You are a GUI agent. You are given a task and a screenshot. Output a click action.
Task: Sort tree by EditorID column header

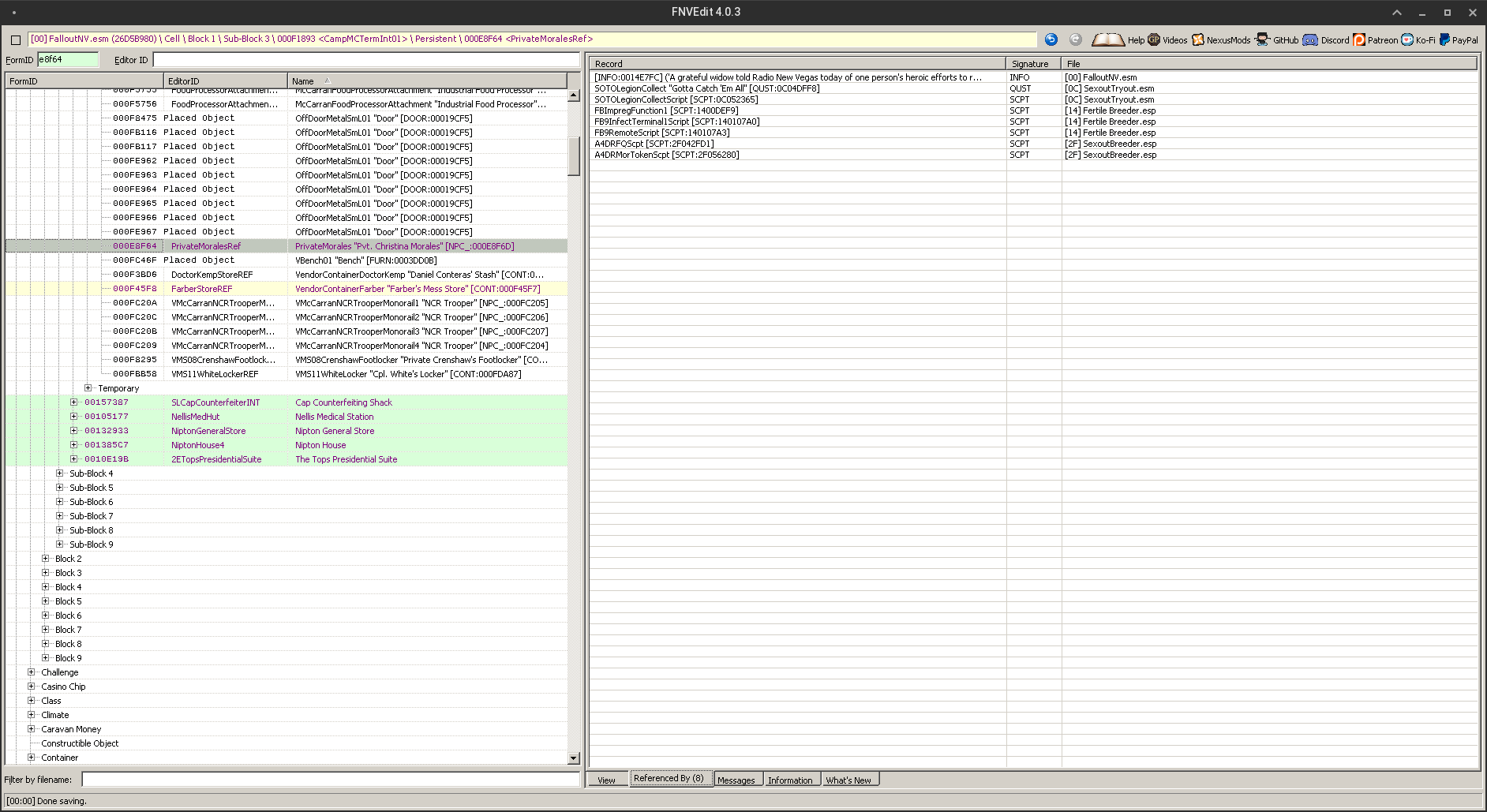click(226, 81)
